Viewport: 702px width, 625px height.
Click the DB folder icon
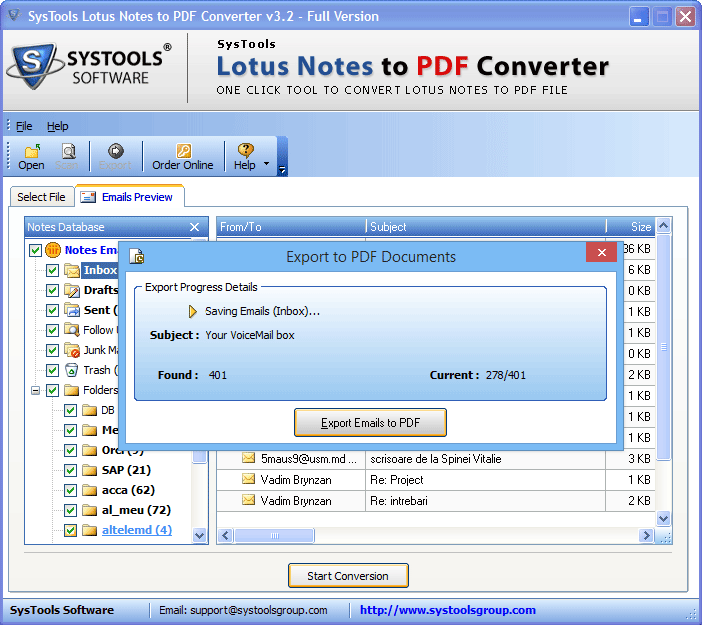[90, 410]
